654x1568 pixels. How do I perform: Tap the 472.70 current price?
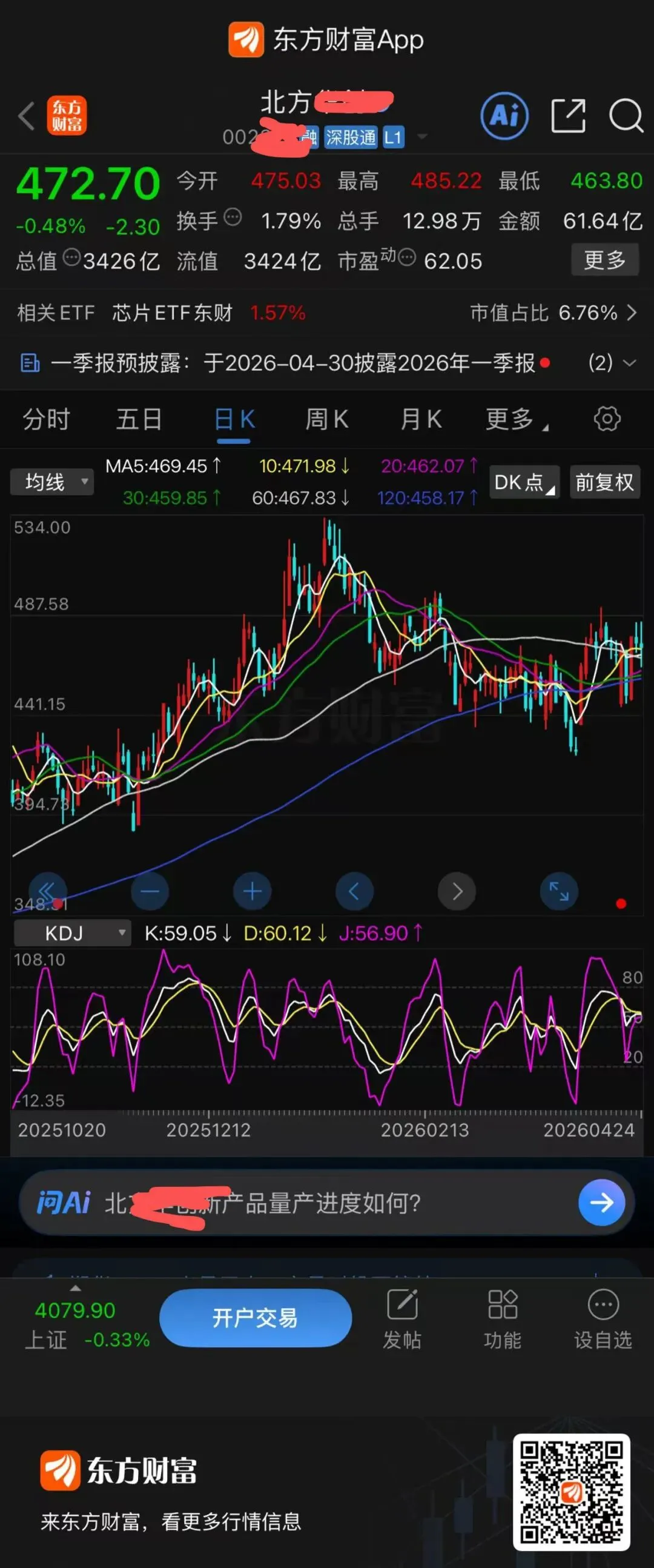tap(88, 183)
